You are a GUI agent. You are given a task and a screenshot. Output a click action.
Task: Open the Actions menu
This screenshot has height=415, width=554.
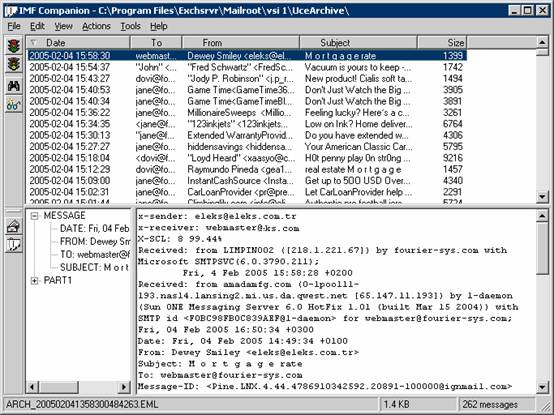point(96,26)
